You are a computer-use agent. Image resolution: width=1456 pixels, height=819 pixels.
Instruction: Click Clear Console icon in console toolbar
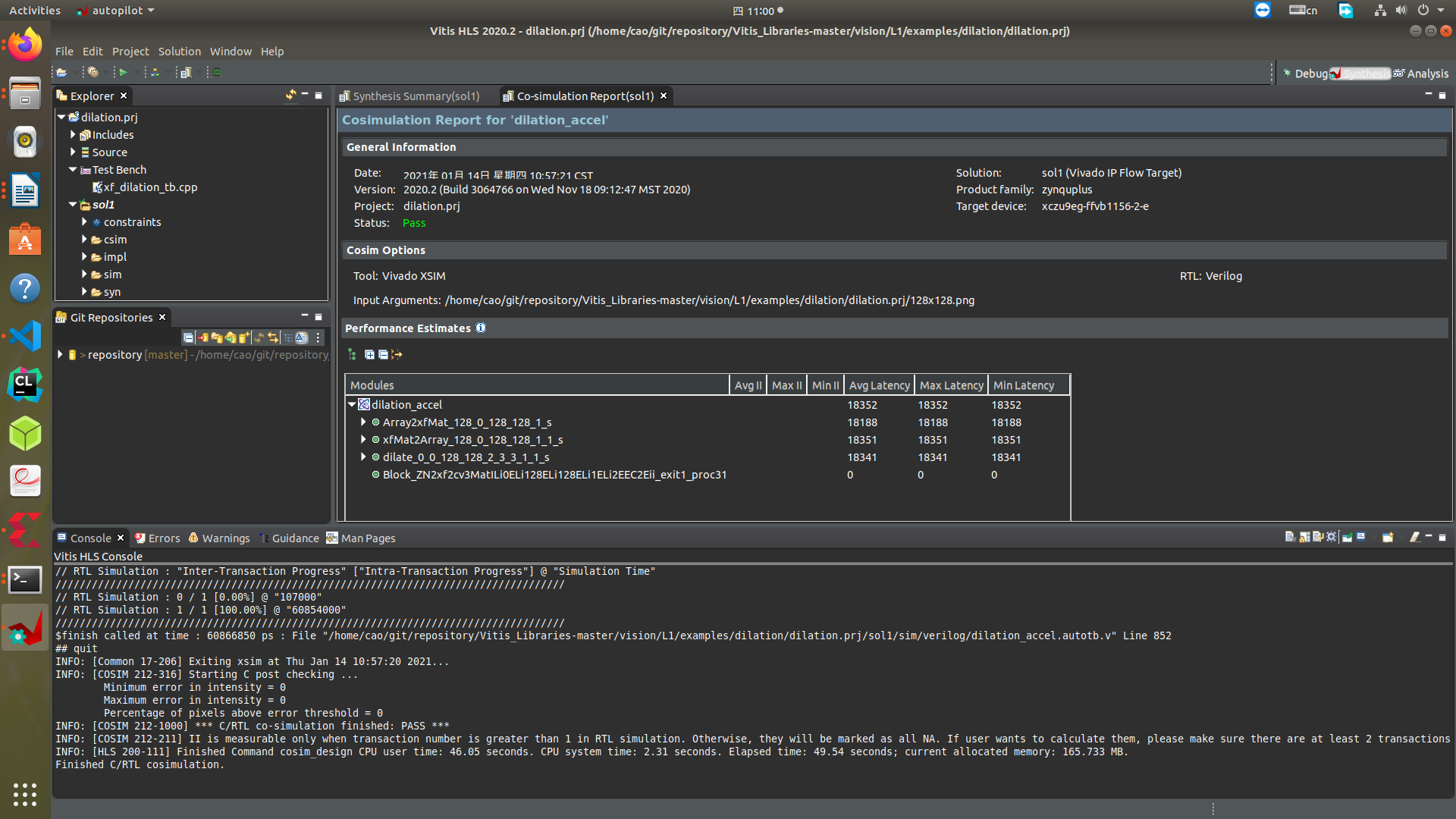[1290, 537]
